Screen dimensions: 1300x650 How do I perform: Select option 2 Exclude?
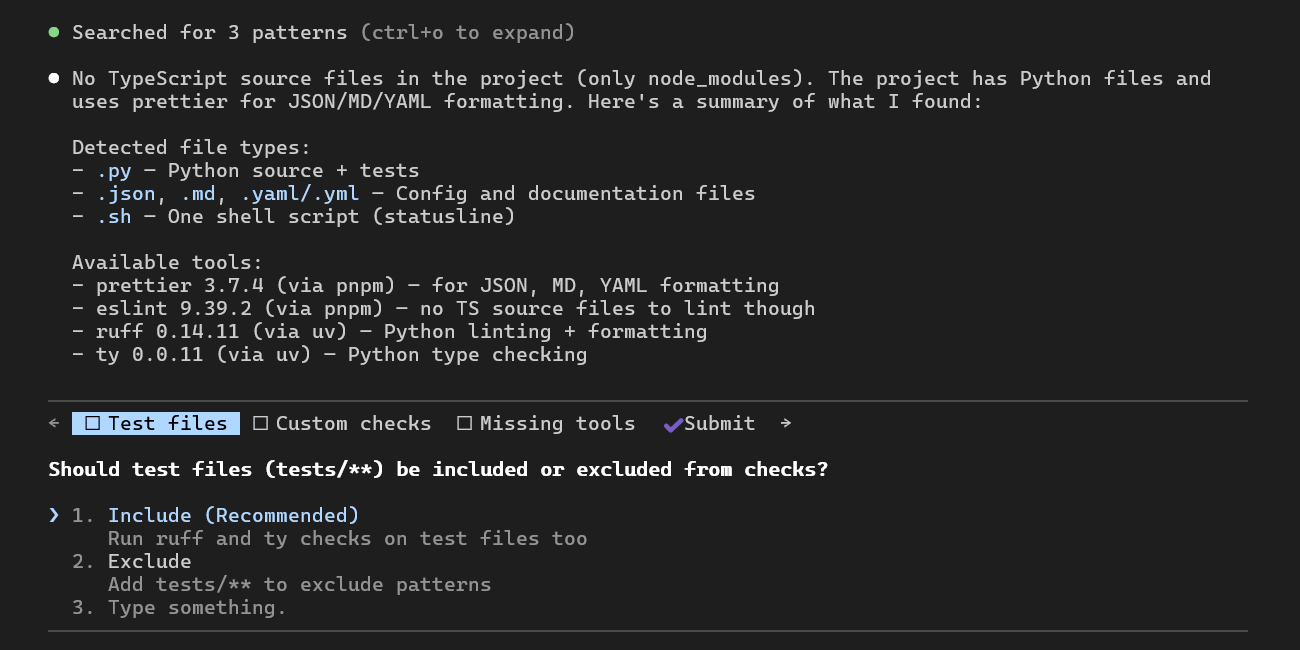tap(149, 561)
